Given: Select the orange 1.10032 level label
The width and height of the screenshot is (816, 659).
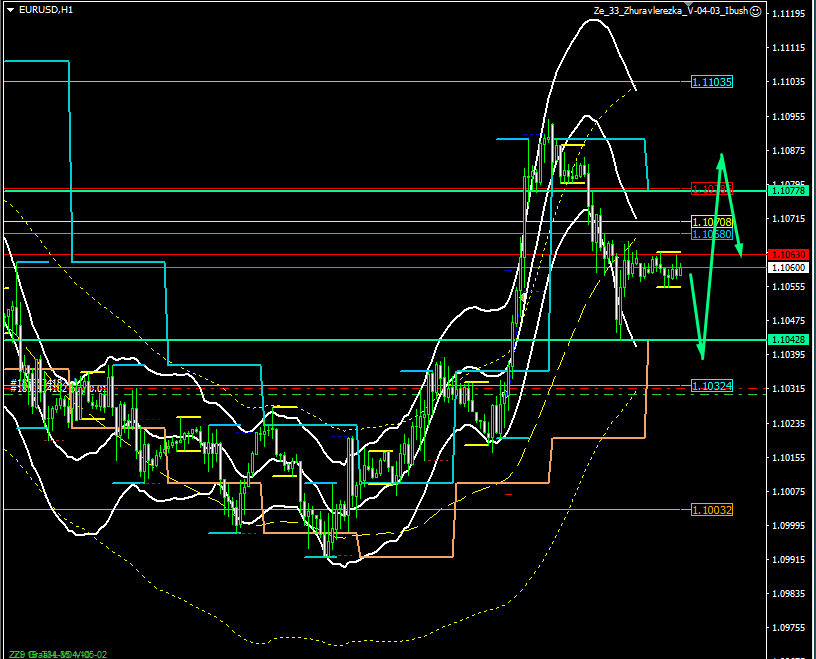Looking at the screenshot, I should click(711, 510).
